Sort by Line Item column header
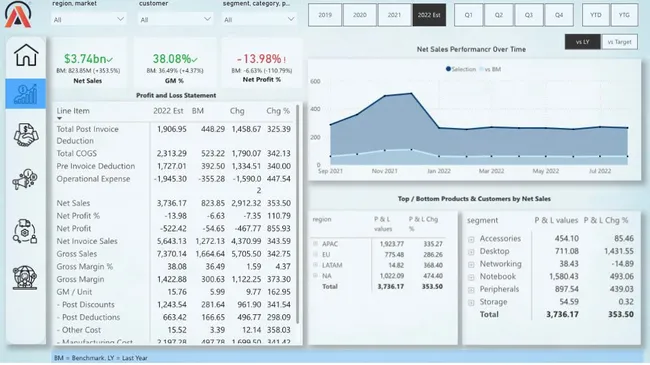Screen dimensions: 650x365 pyautogui.click(x=73, y=111)
